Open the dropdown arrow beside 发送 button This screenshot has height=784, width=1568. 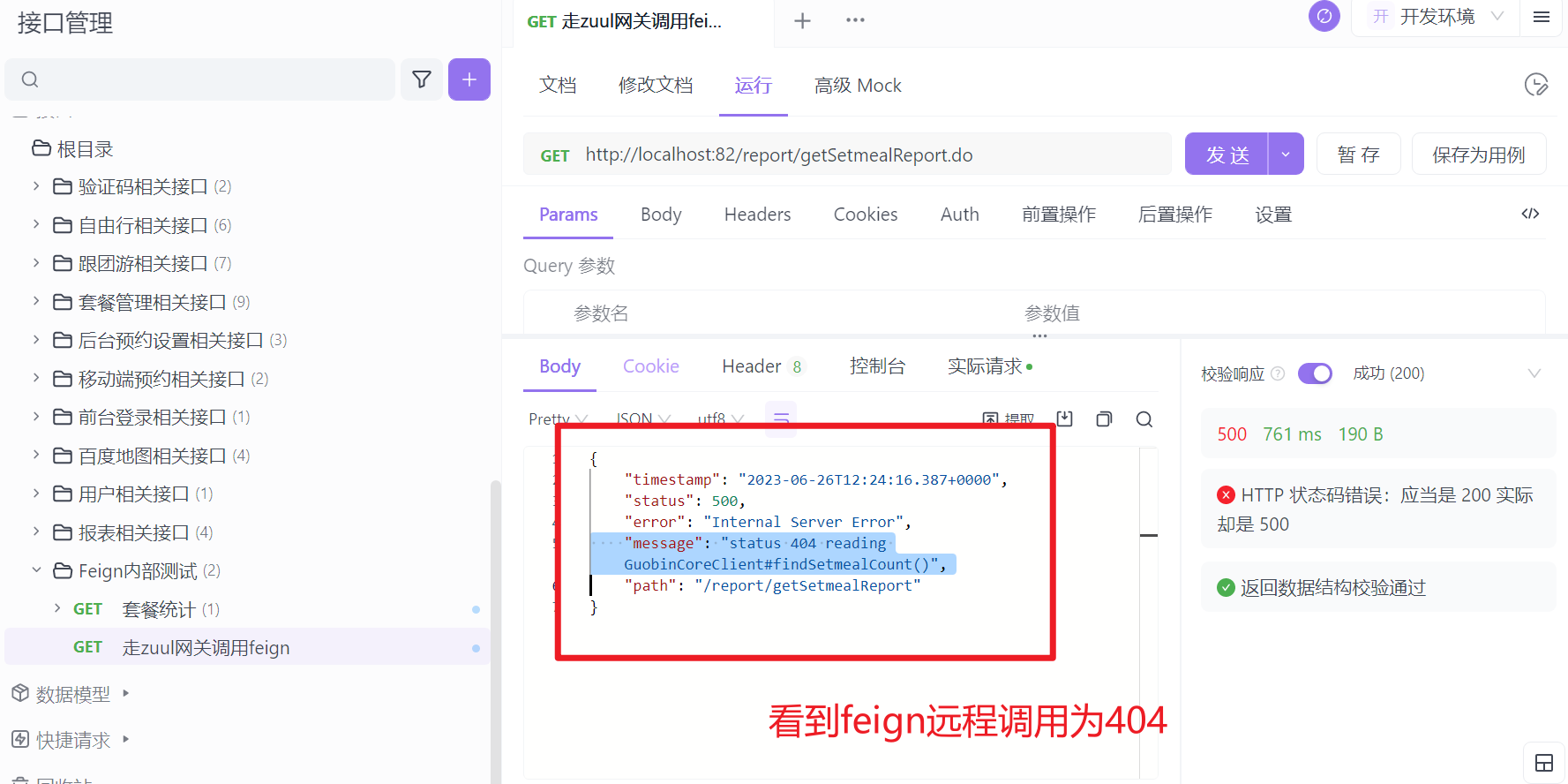1286,155
